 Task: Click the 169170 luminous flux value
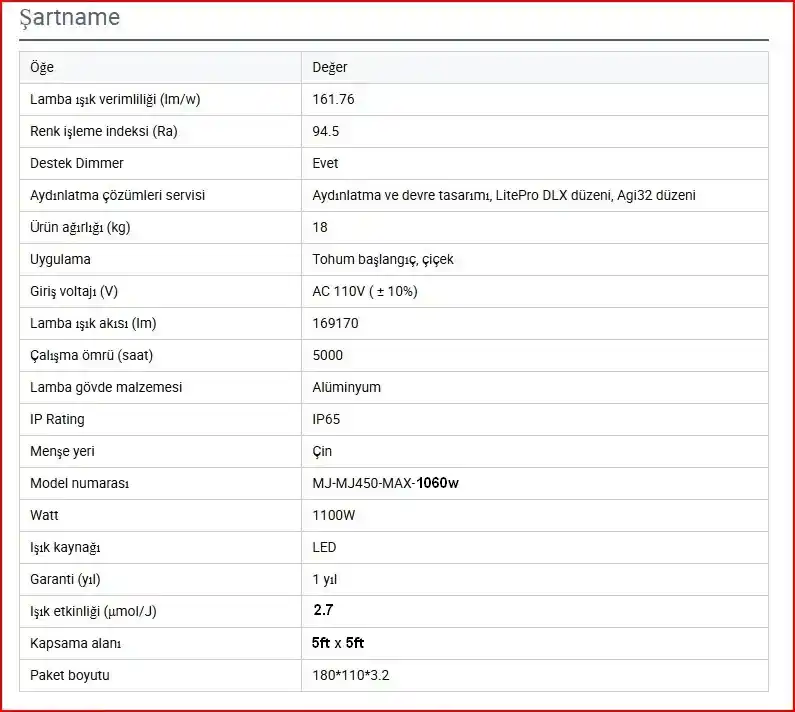tap(335, 323)
